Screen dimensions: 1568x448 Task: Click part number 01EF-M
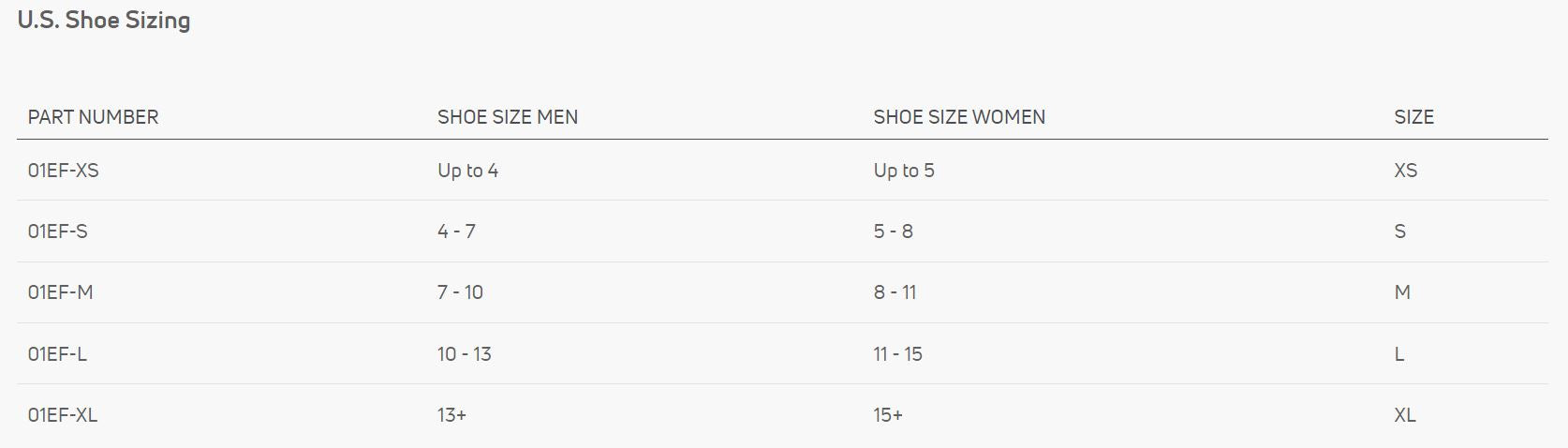(x=60, y=292)
